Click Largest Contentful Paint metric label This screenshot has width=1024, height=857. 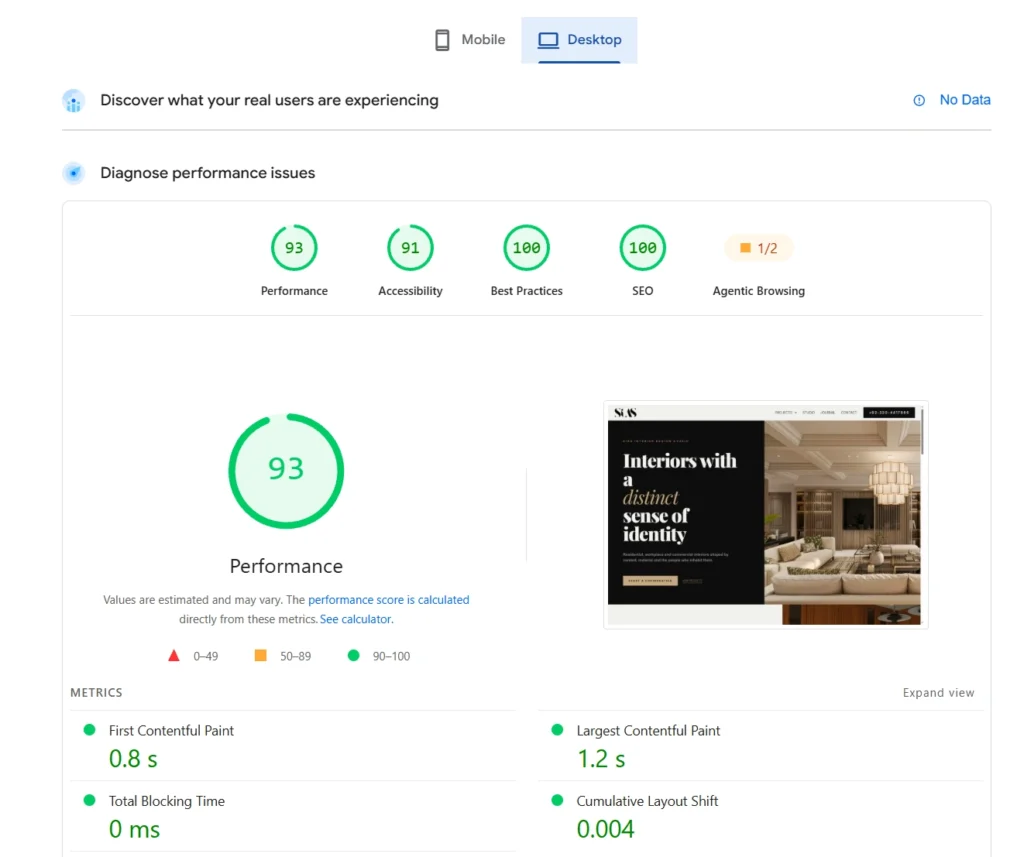pyautogui.click(x=648, y=730)
